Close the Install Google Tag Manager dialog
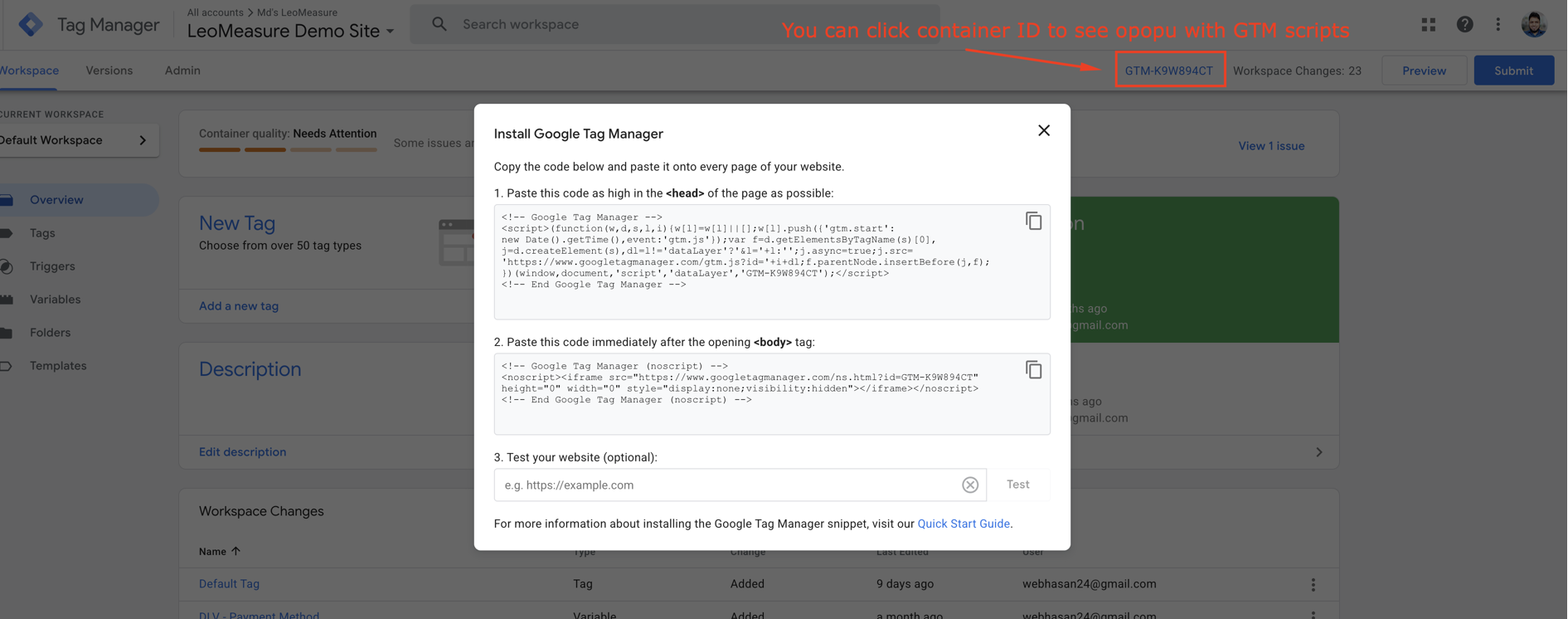This screenshot has width=1568, height=619. [1043, 130]
